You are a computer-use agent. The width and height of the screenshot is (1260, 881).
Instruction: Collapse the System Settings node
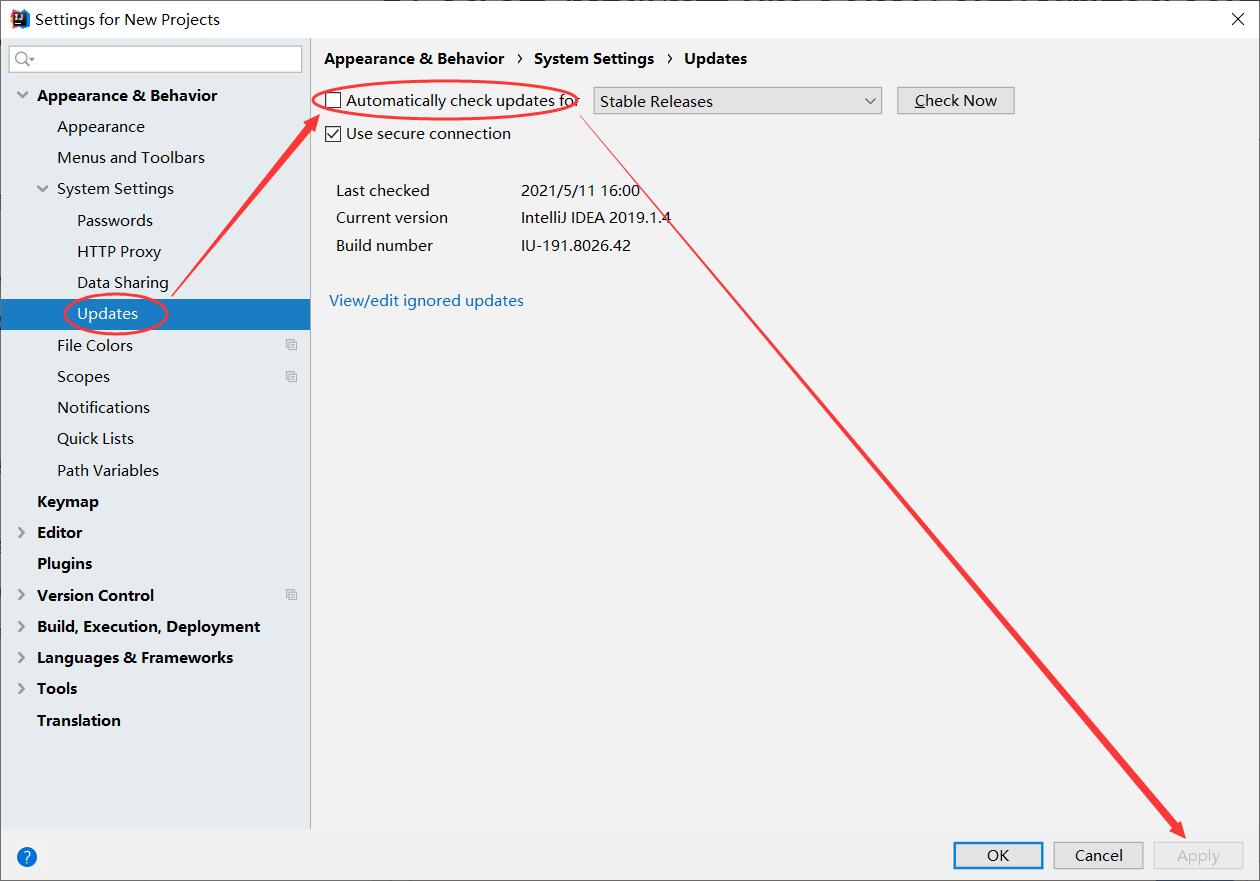[42, 189]
